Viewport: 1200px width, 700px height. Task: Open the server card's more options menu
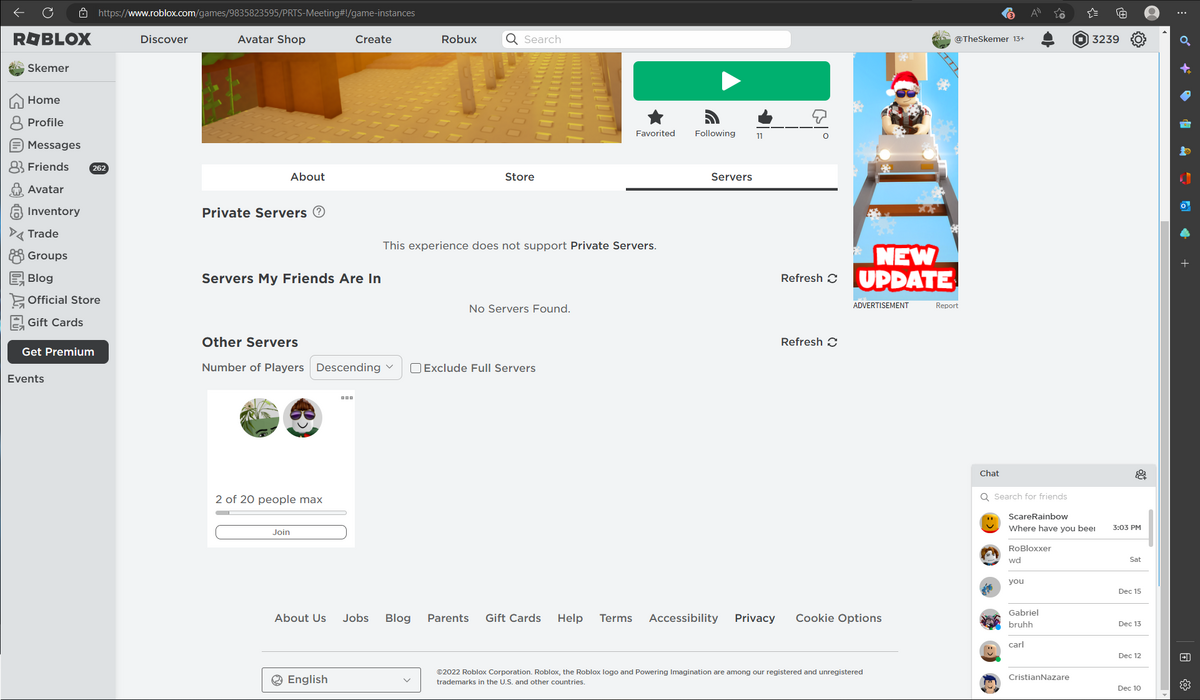pyautogui.click(x=348, y=398)
